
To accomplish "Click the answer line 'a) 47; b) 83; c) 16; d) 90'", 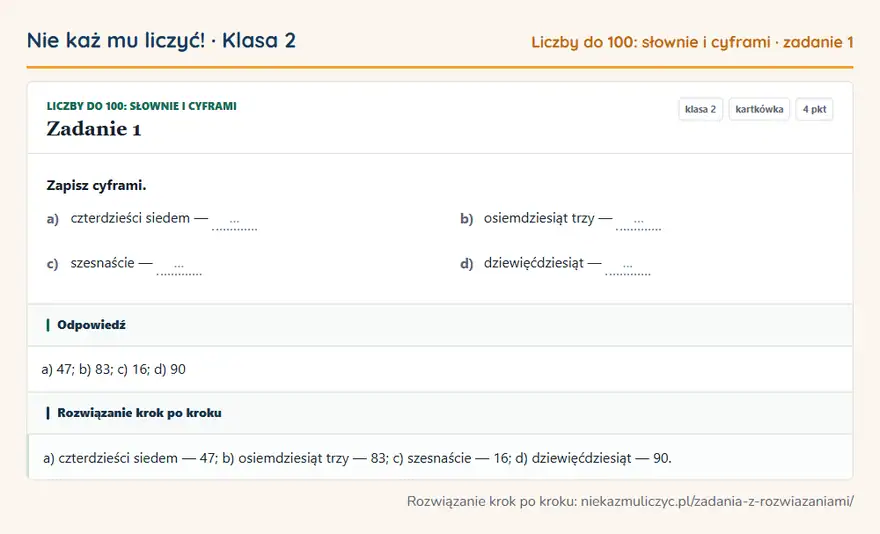I will pyautogui.click(x=114, y=369).
